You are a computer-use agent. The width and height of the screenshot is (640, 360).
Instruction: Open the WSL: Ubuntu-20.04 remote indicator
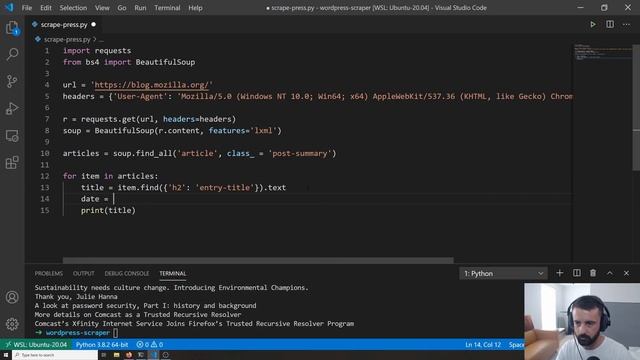pyautogui.click(x=36, y=344)
